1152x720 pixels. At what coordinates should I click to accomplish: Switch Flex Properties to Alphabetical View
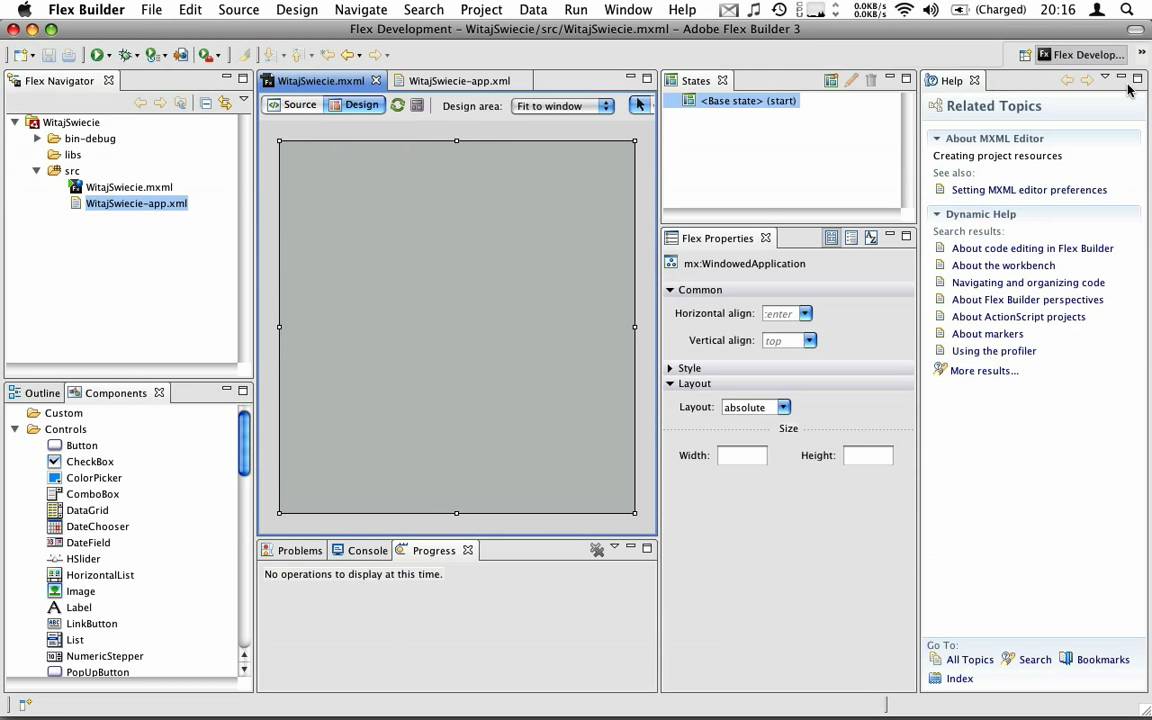tap(871, 237)
